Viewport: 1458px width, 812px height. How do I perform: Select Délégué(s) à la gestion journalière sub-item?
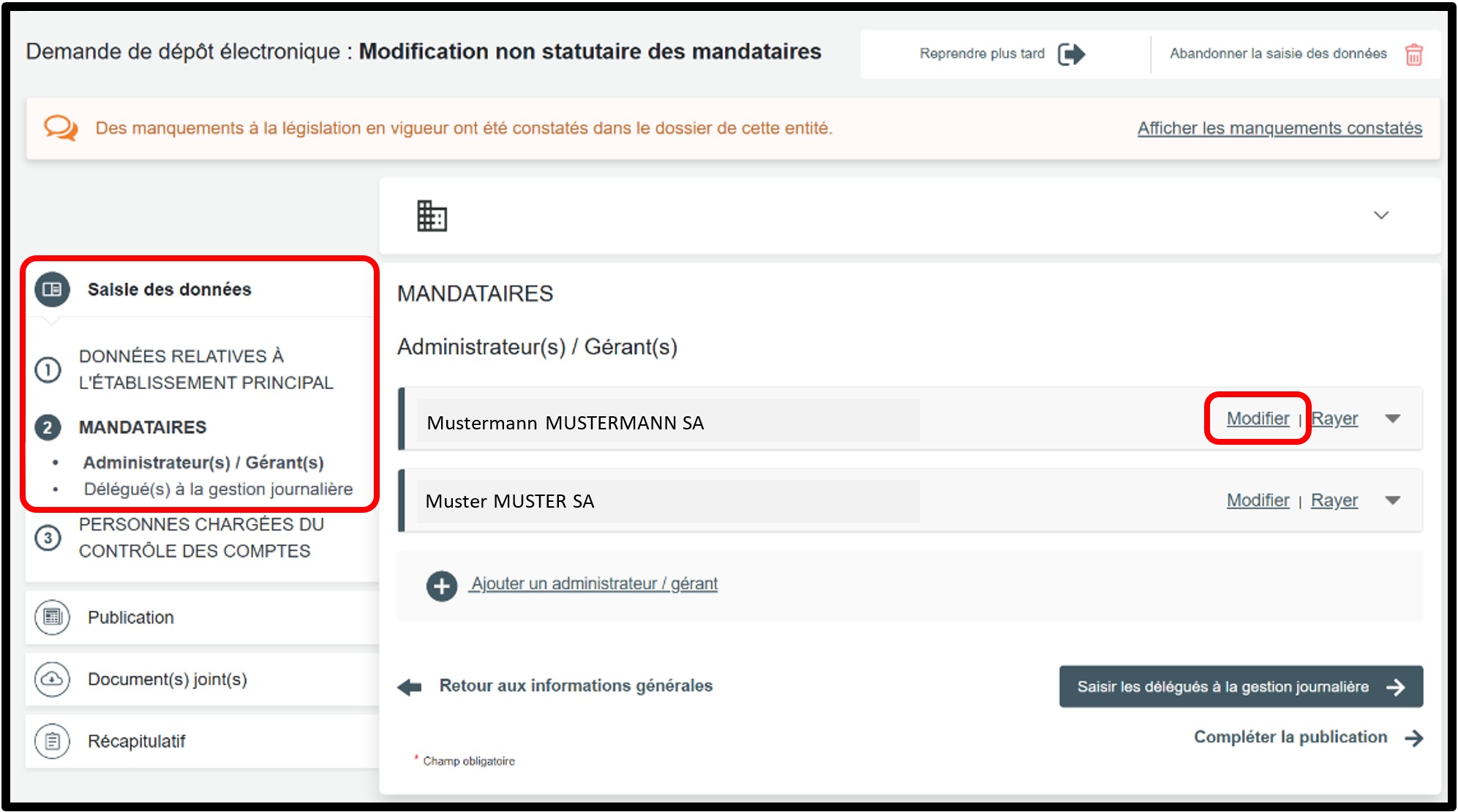(x=218, y=489)
